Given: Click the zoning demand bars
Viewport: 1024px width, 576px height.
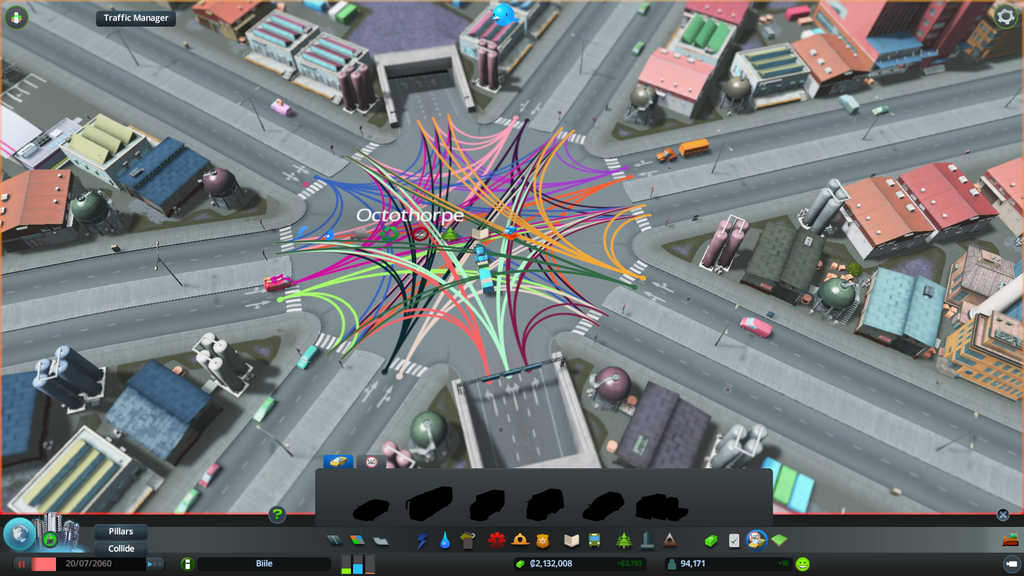Looking at the screenshot, I should click(358, 564).
